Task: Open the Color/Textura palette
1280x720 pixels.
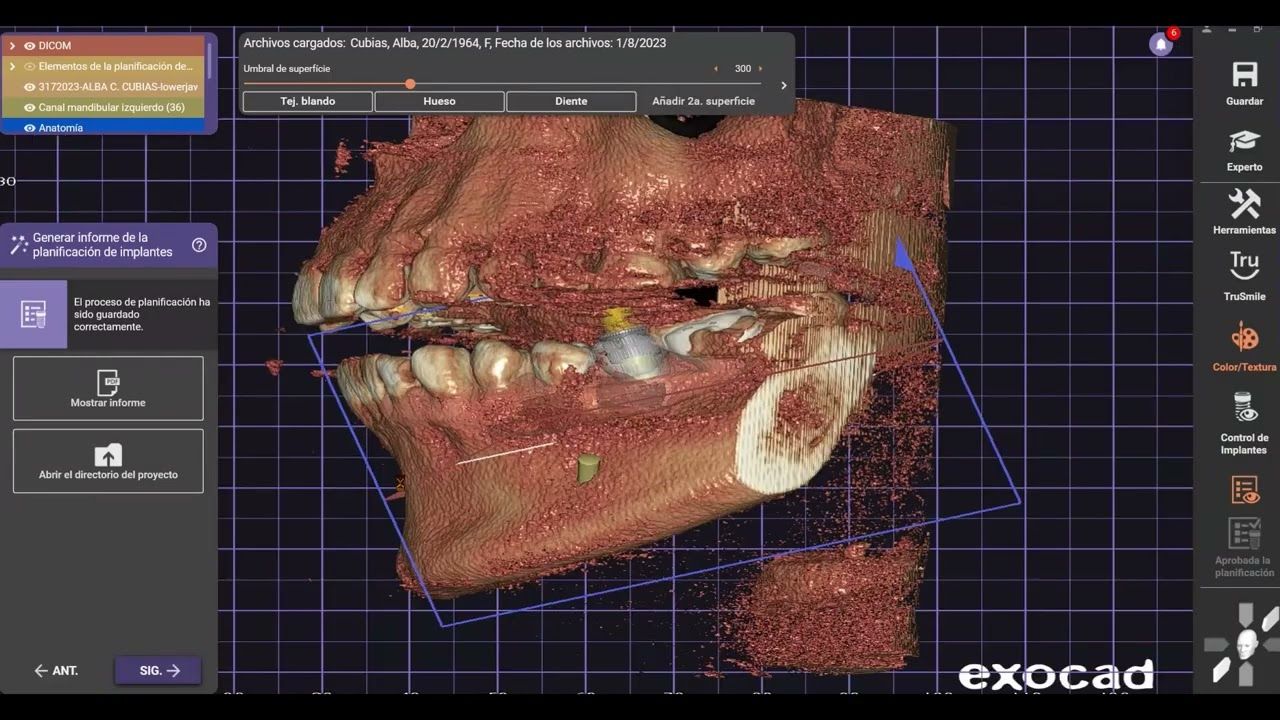Action: 1244,338
